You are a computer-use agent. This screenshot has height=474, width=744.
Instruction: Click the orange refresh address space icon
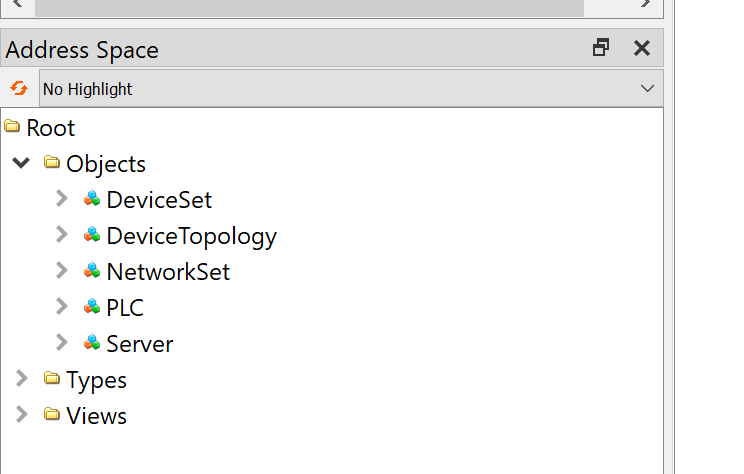(19, 88)
